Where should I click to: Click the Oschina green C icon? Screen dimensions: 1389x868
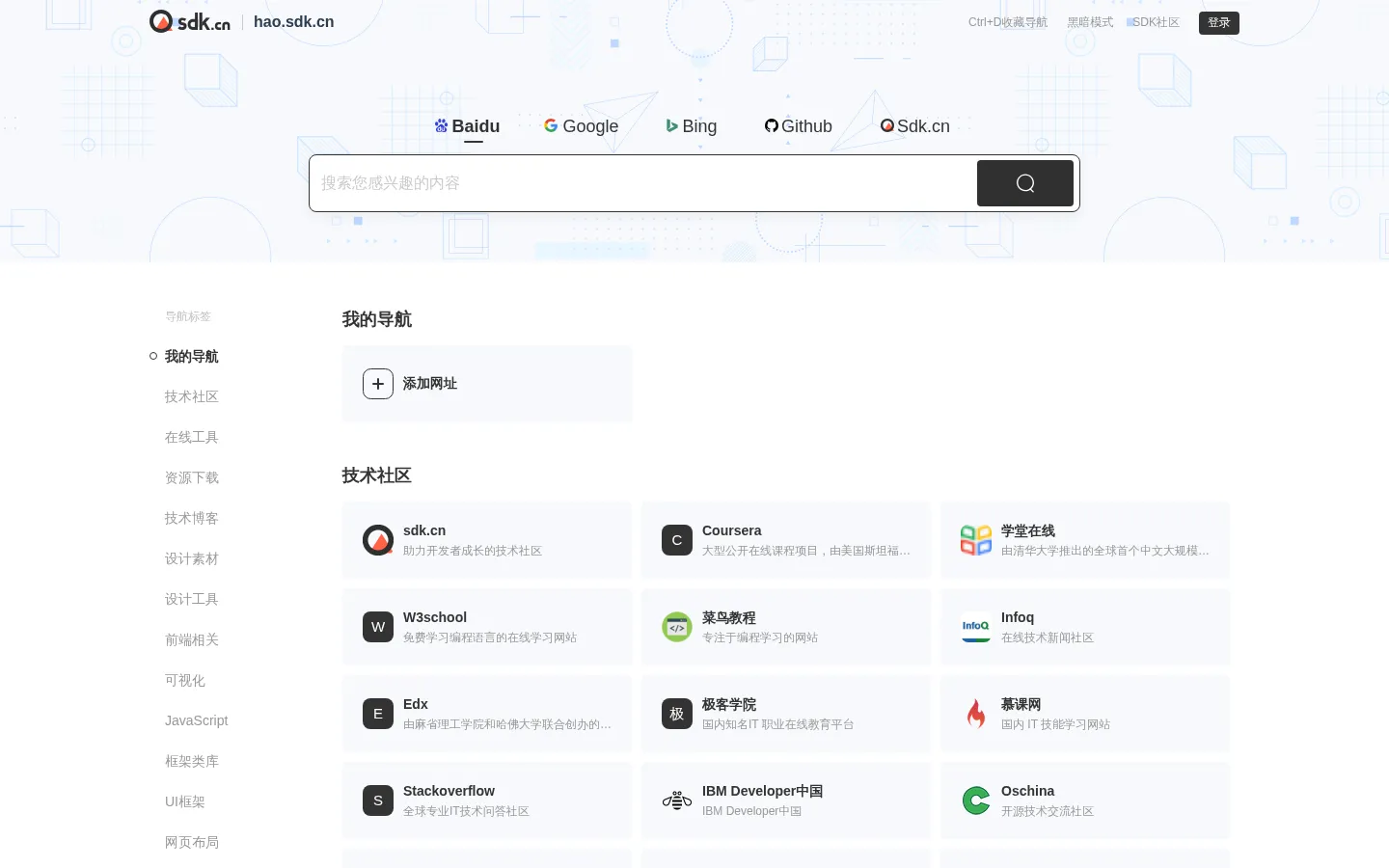(976, 800)
